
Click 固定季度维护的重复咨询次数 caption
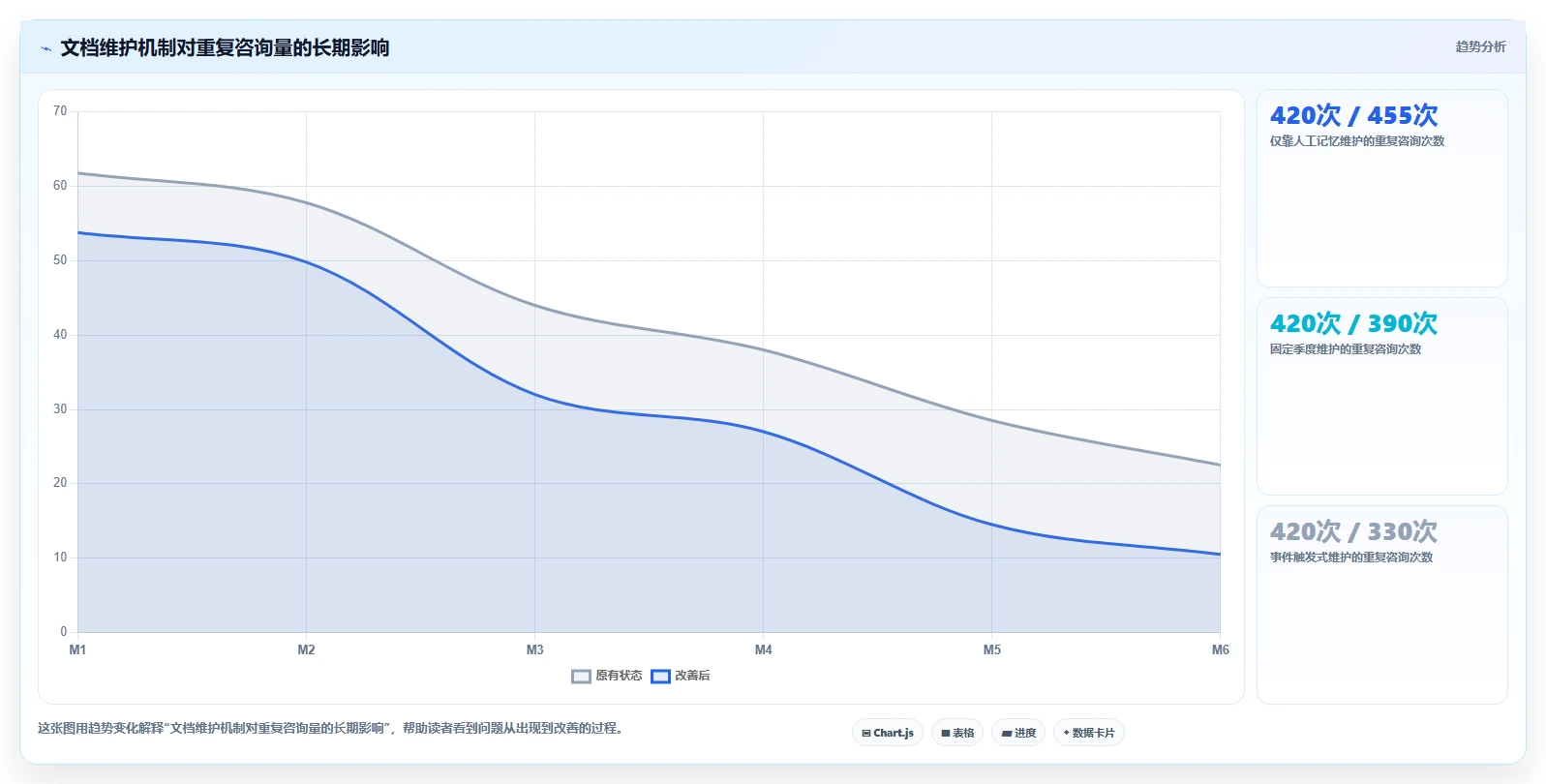[x=1346, y=349]
